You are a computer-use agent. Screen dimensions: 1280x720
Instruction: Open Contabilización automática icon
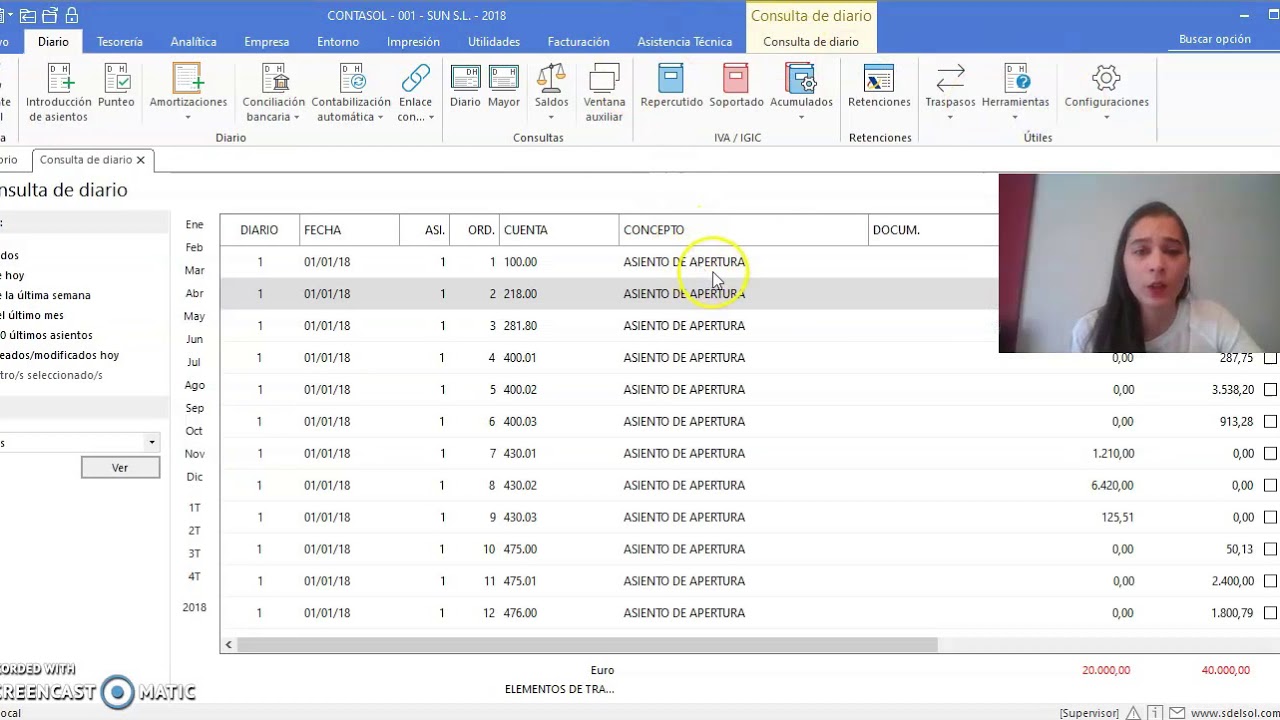pos(351,92)
